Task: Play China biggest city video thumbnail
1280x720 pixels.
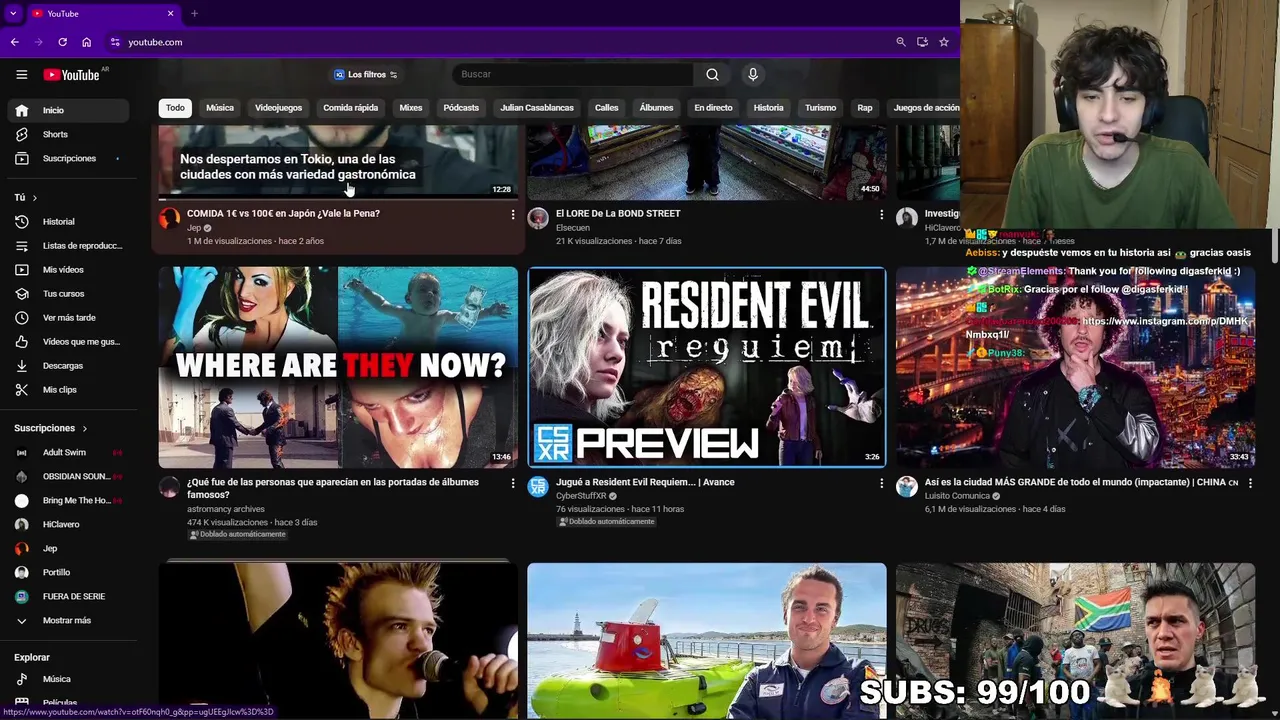Action: [1076, 367]
